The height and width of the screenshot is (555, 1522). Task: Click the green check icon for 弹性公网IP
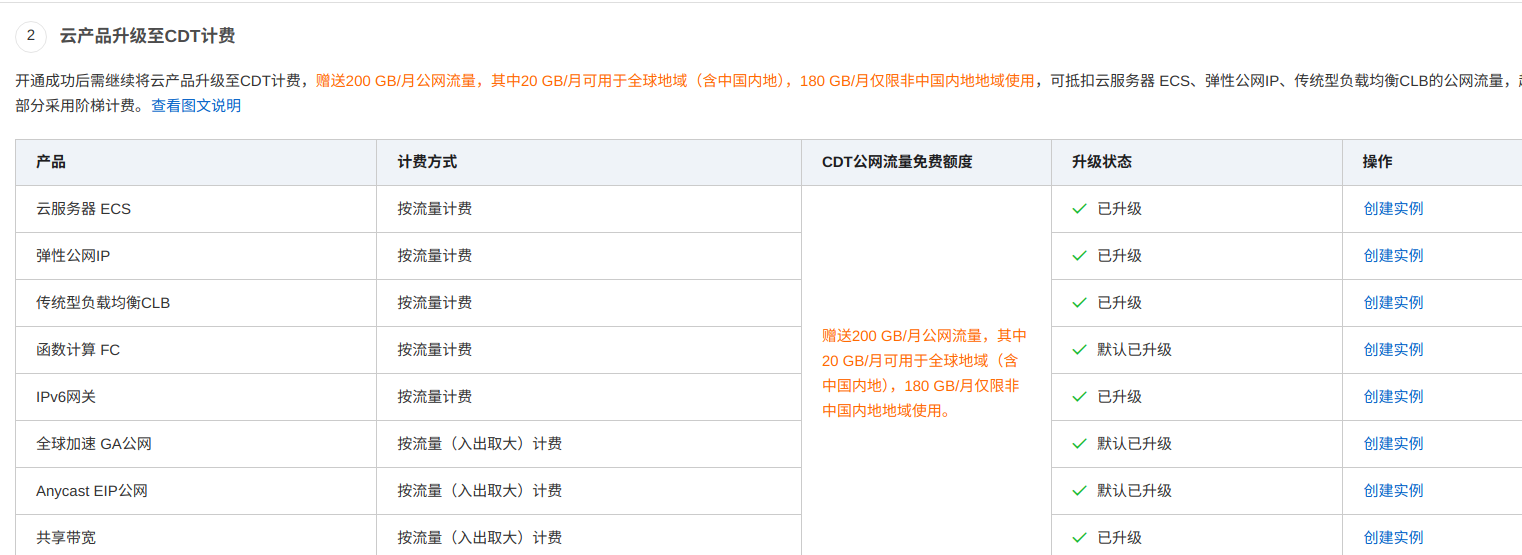click(x=1079, y=256)
